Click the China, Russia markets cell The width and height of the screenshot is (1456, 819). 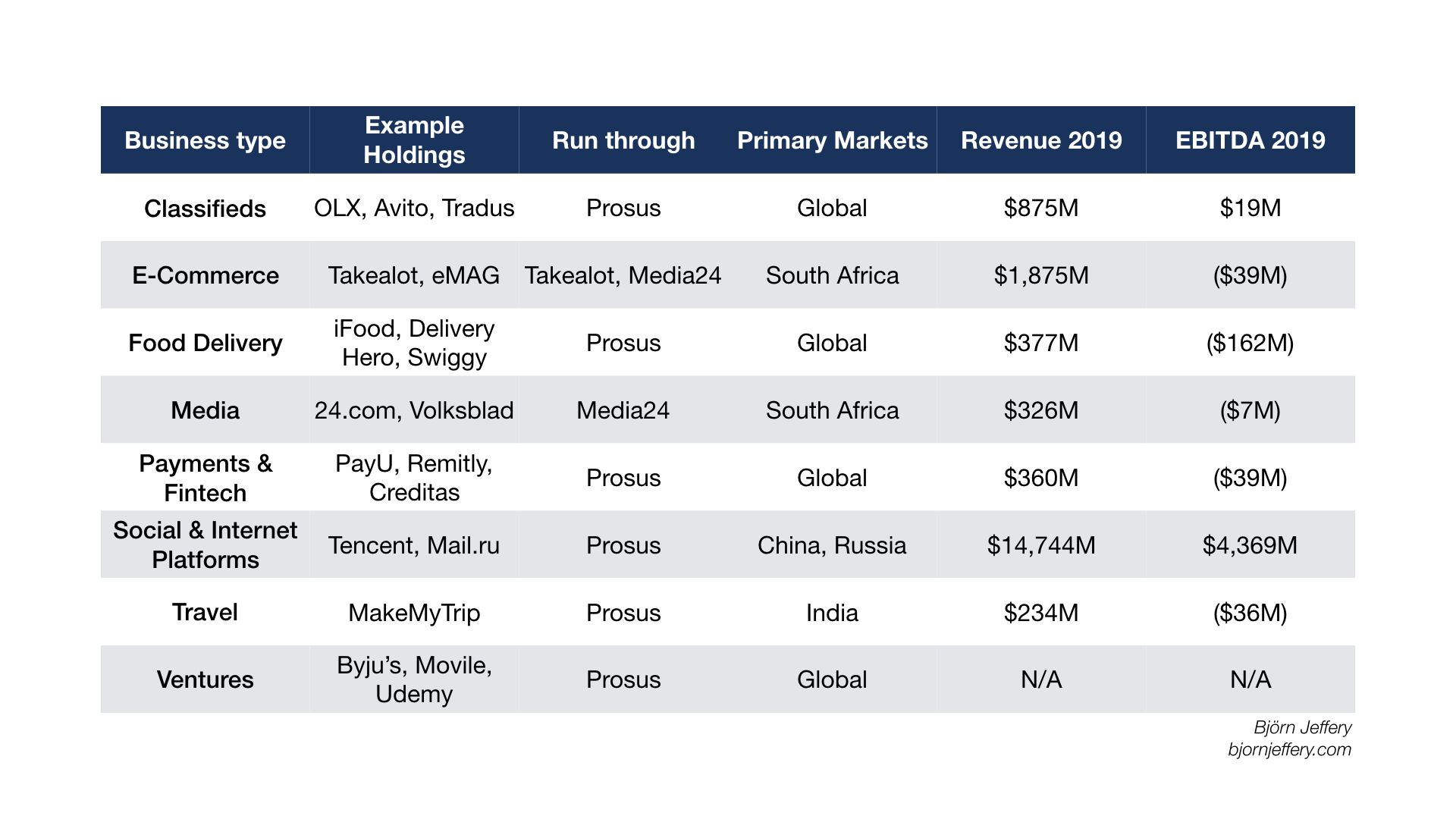tap(832, 545)
